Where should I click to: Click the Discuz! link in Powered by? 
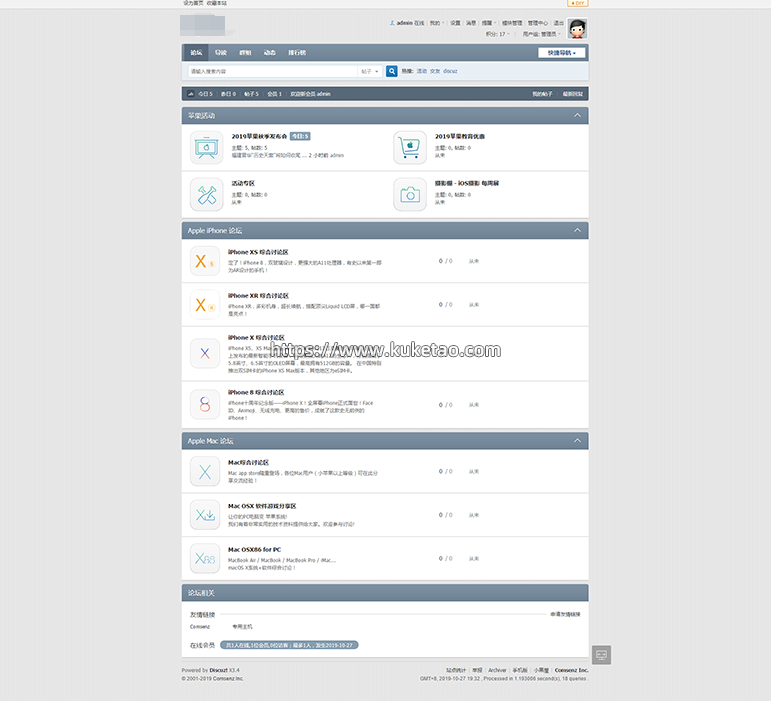coord(218,670)
